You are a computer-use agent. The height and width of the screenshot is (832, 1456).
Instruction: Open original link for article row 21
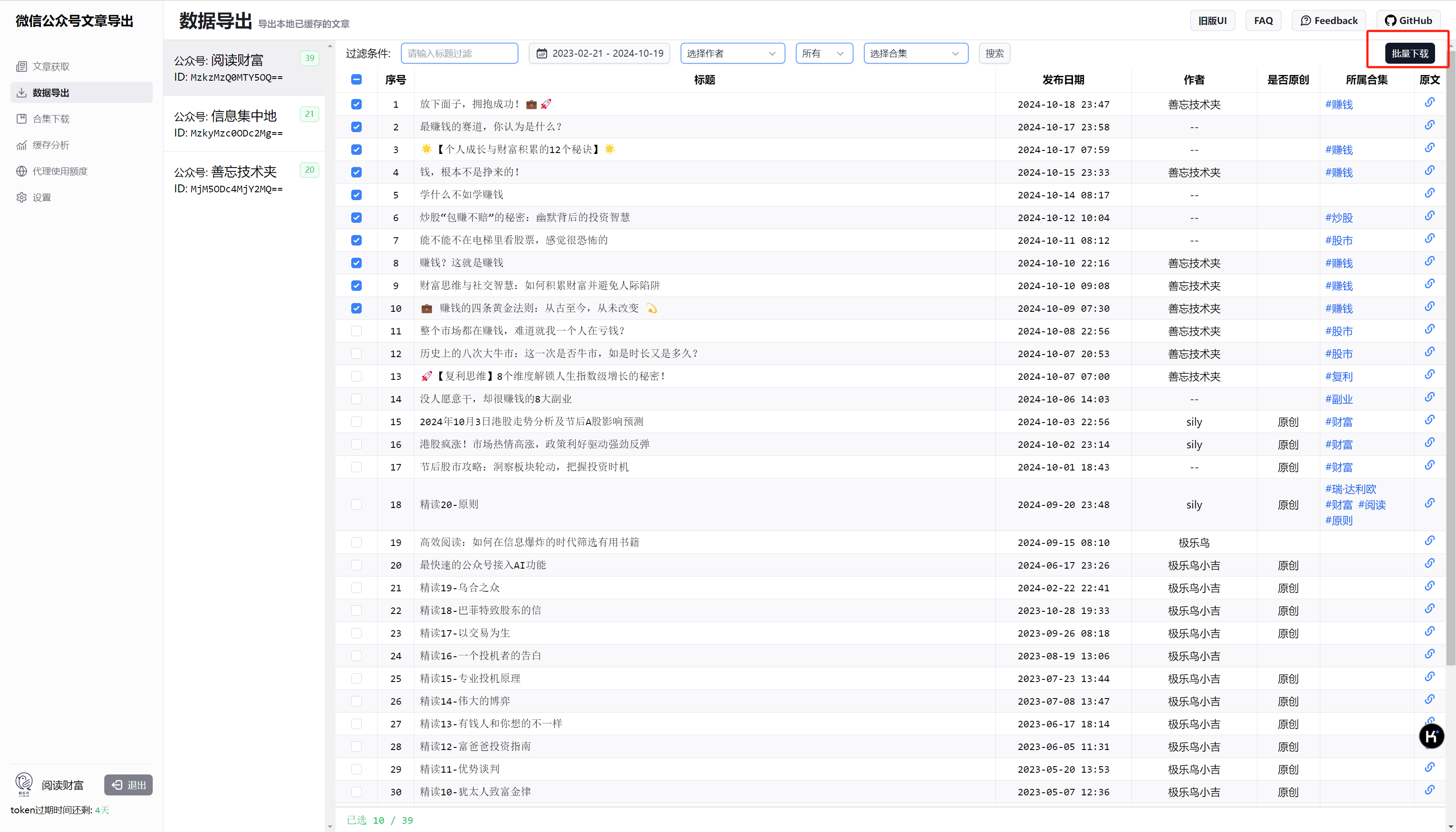1429,586
